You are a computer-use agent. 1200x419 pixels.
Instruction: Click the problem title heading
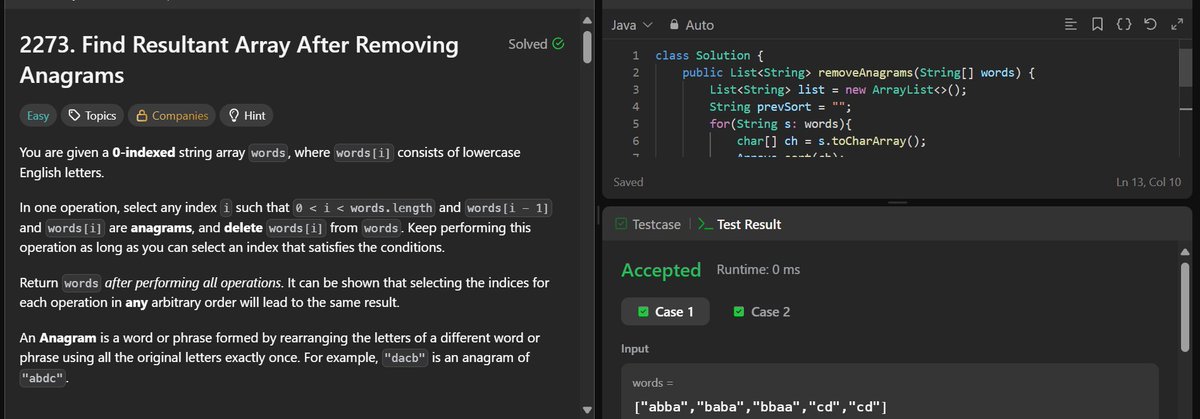tap(239, 60)
